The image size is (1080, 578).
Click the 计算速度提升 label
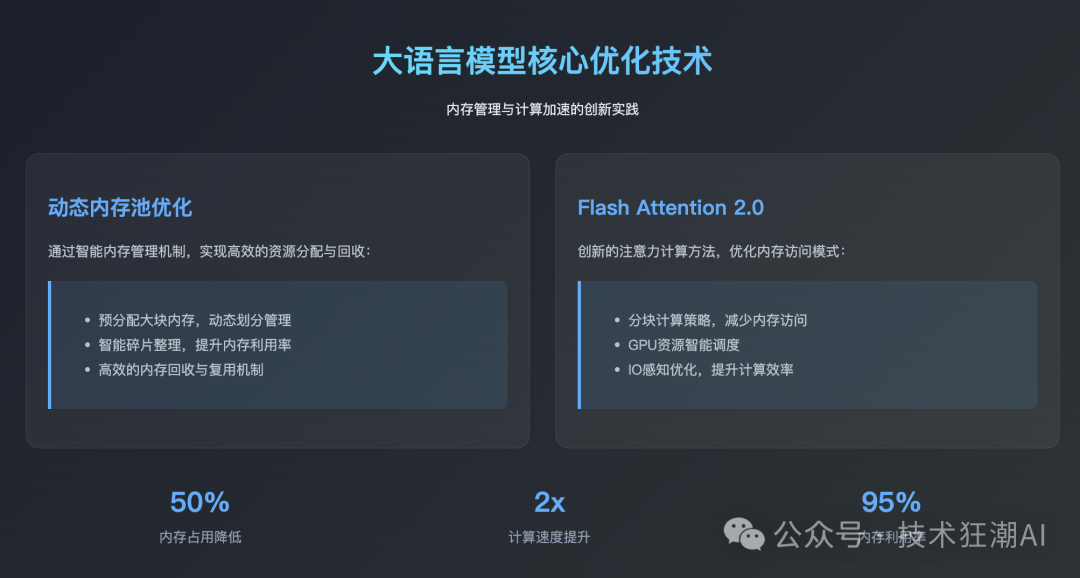pos(549,537)
